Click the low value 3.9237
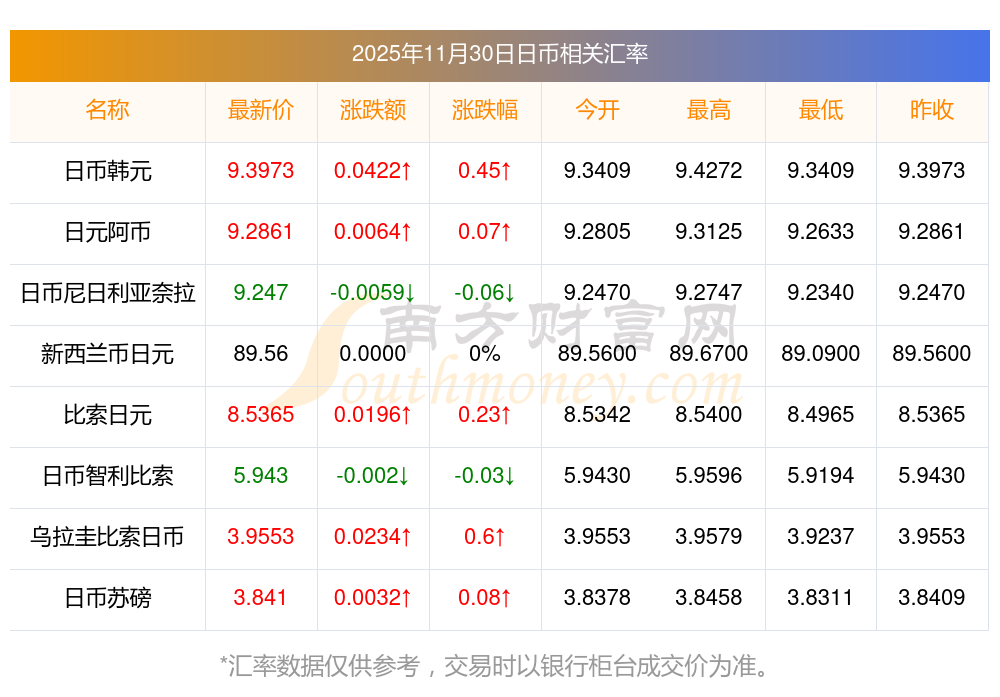Viewport: 1000px width, 697px height. click(821, 536)
